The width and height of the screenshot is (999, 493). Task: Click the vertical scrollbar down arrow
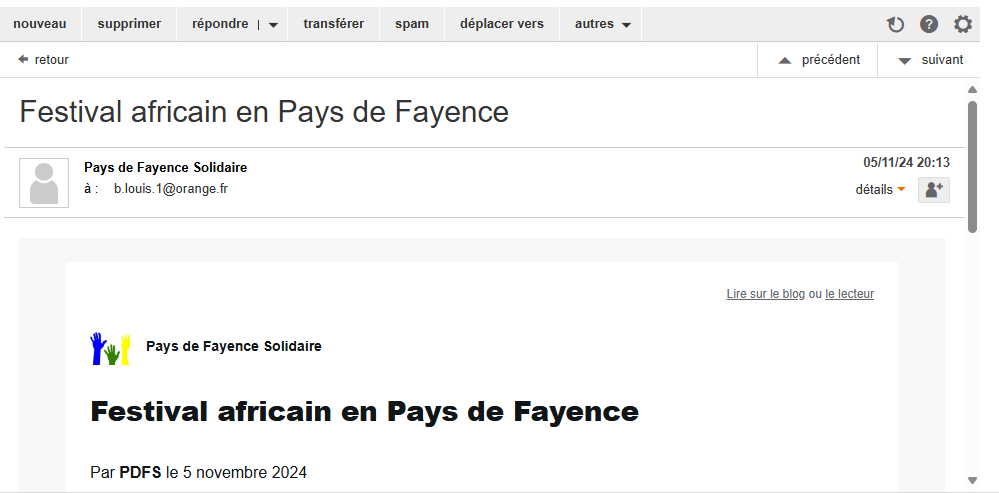coord(972,480)
